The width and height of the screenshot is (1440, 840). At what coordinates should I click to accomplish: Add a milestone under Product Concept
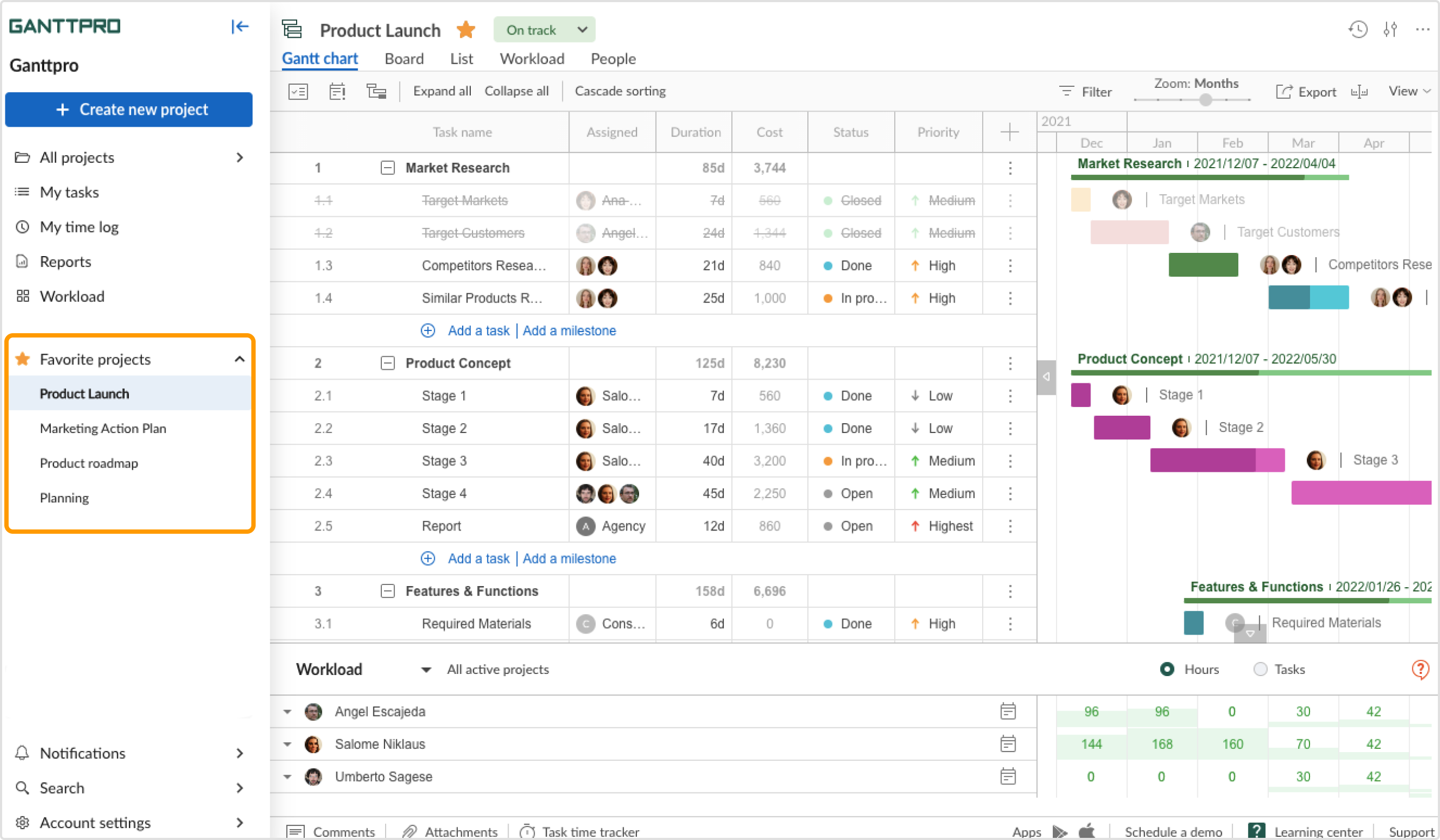pyautogui.click(x=569, y=559)
